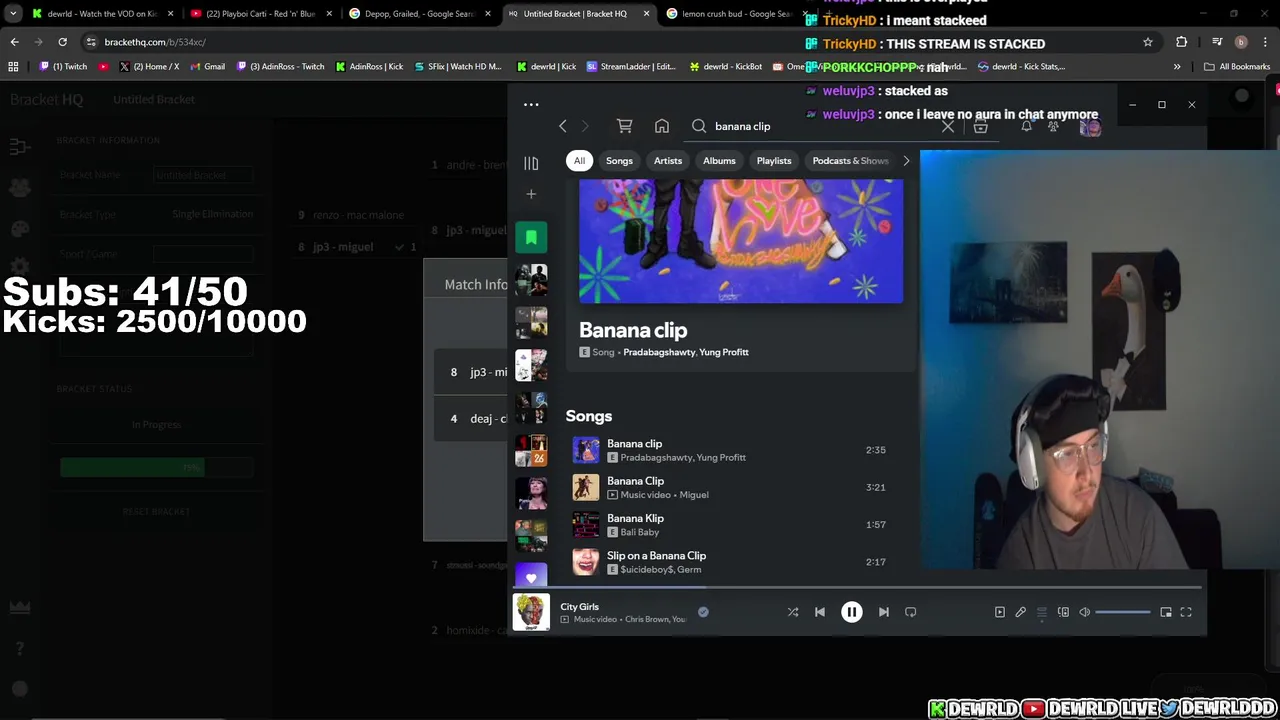The width and height of the screenshot is (1280, 720).
Task: Enter Spotify full screen mode
Action: click(x=1186, y=612)
